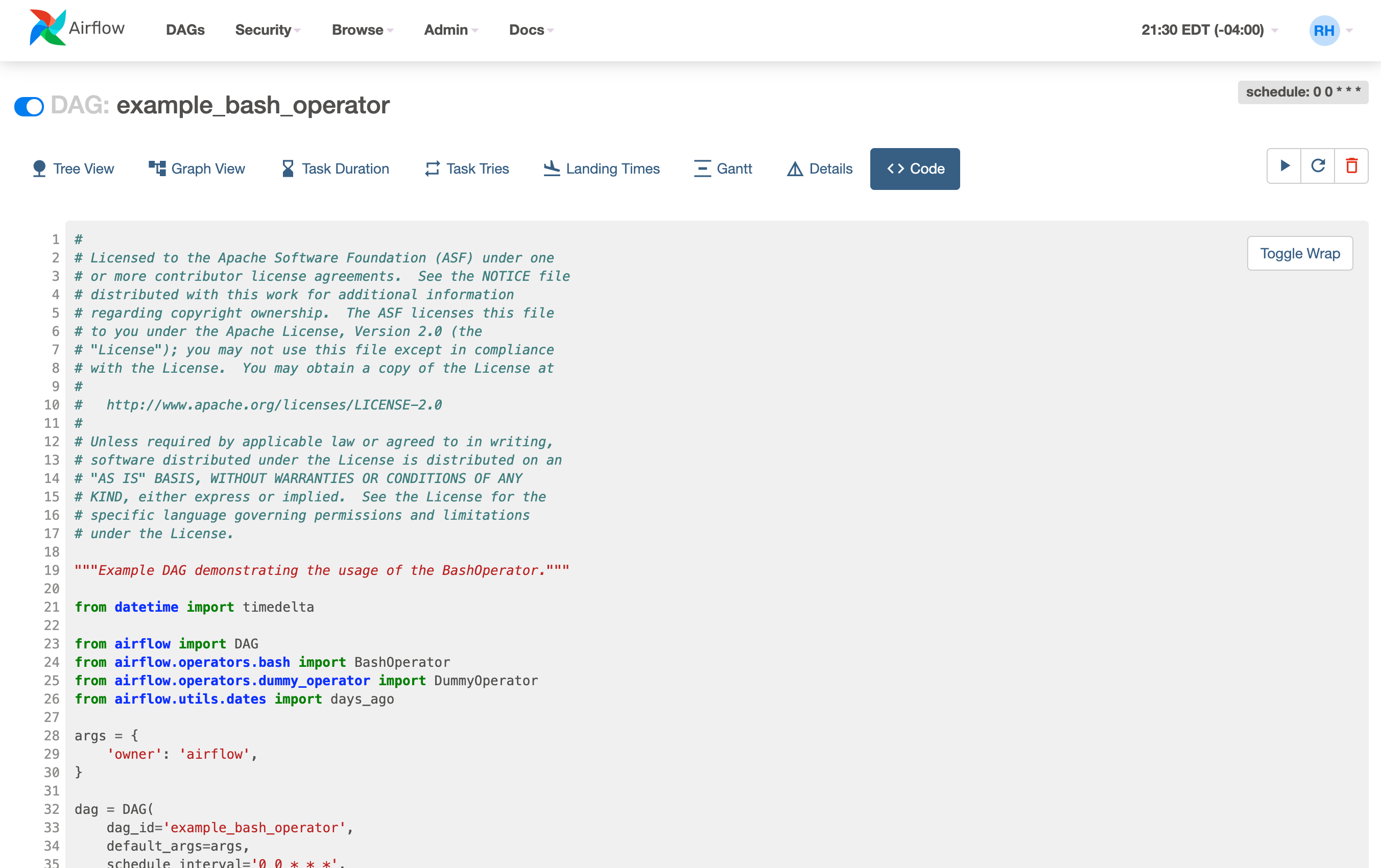The height and width of the screenshot is (868, 1381).
Task: Select the Gantt tab icon
Action: (x=702, y=168)
